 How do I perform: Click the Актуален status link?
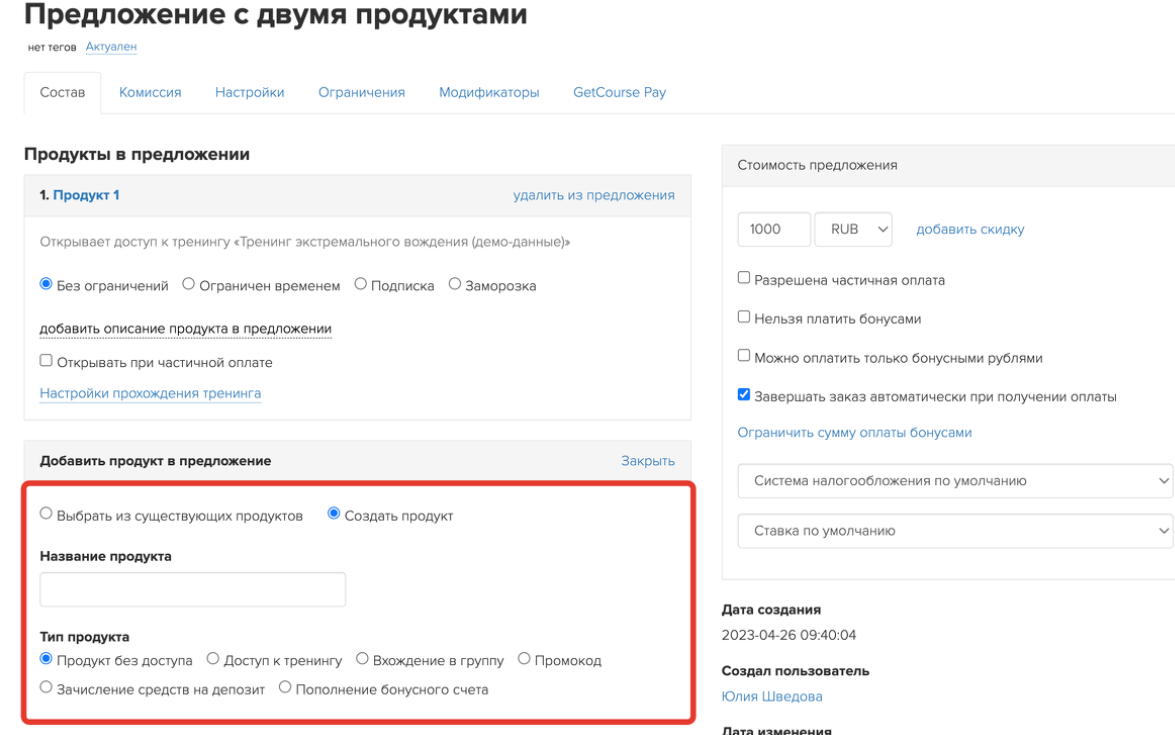click(x=111, y=46)
